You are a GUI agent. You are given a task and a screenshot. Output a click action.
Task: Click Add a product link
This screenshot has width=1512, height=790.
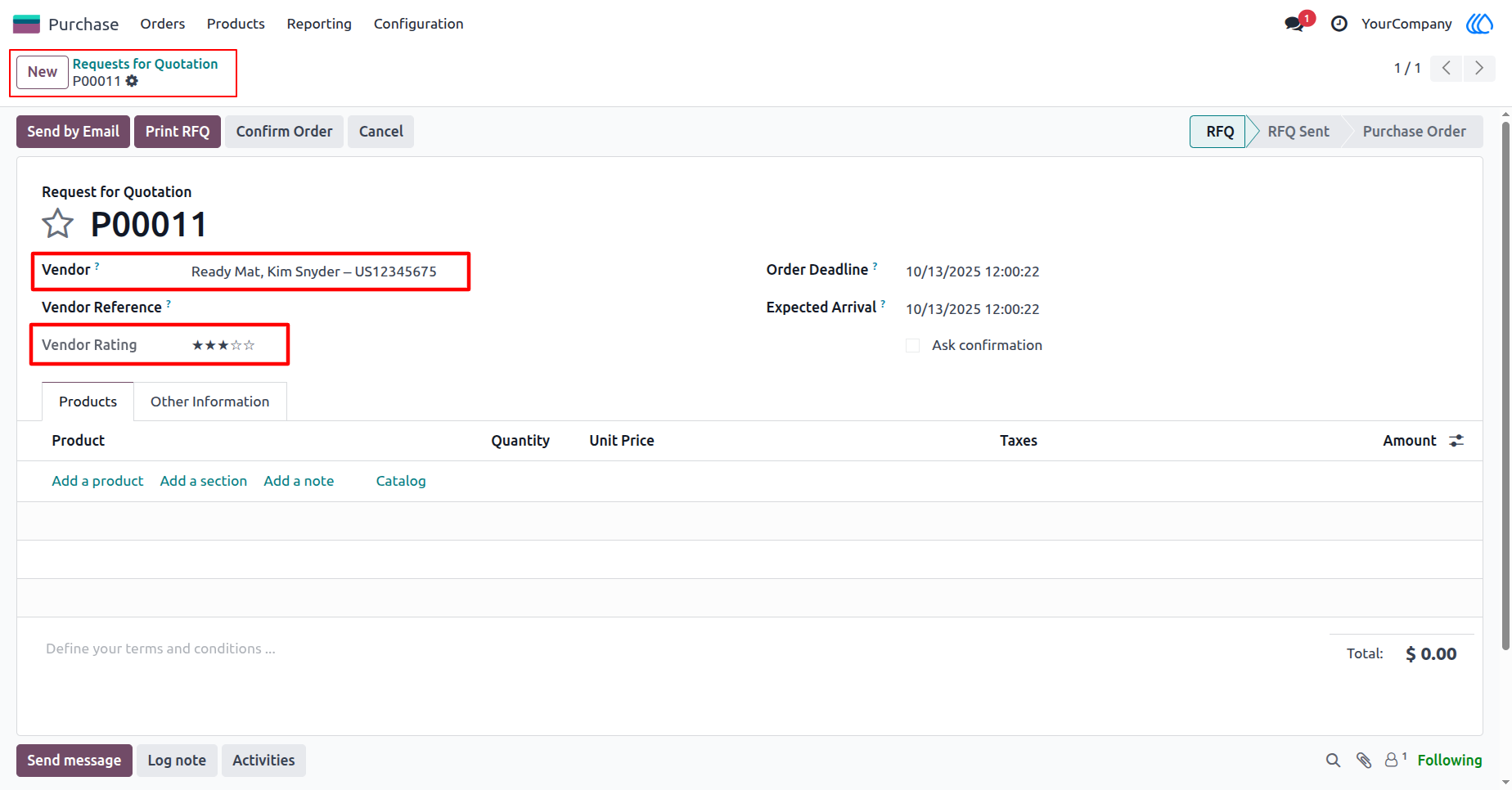[97, 481]
